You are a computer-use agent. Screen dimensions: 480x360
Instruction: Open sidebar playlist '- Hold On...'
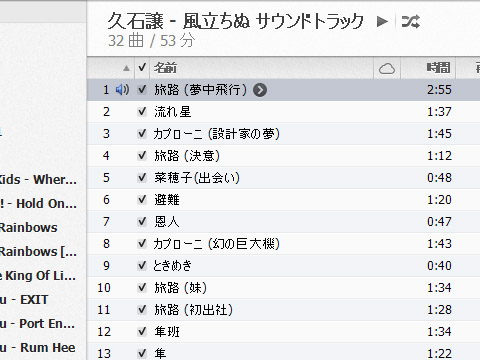click(38, 204)
